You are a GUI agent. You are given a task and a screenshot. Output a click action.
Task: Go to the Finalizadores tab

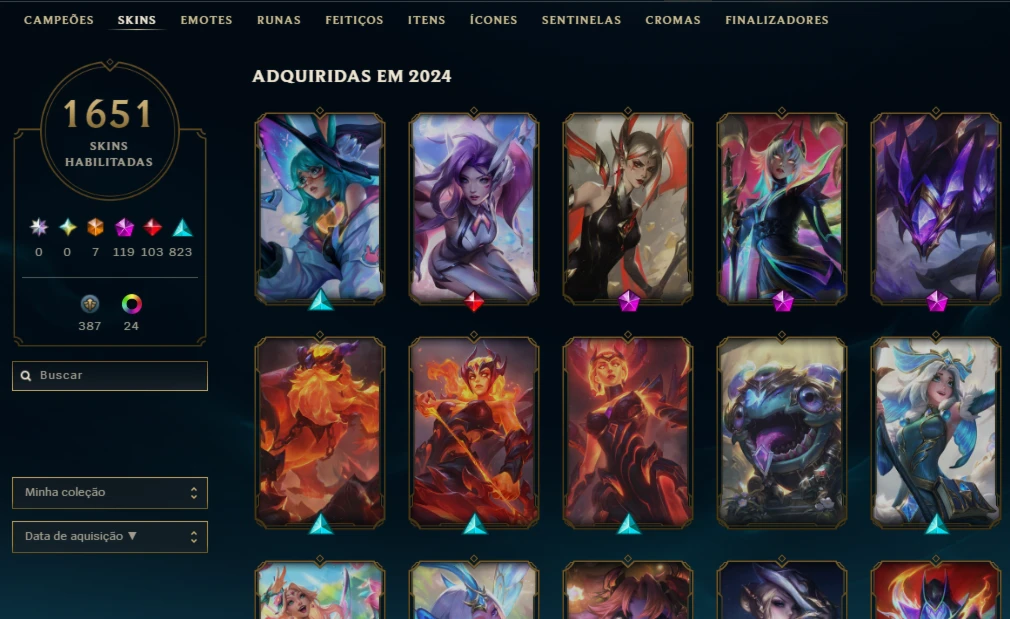(x=777, y=20)
